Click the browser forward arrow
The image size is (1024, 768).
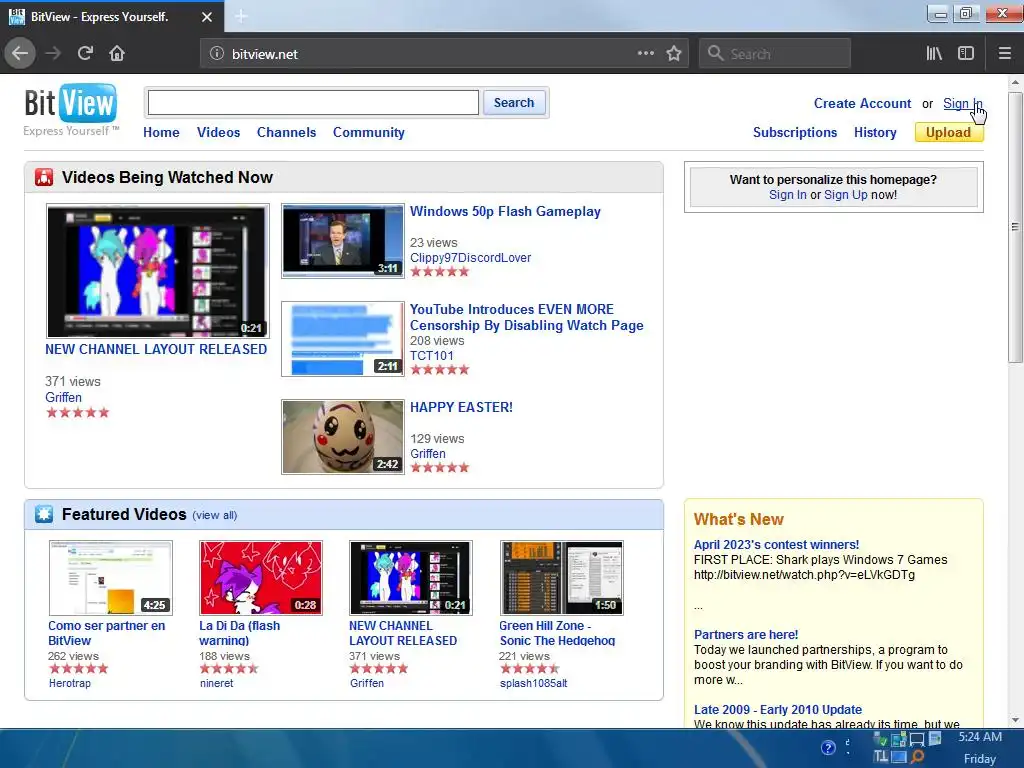[53, 54]
